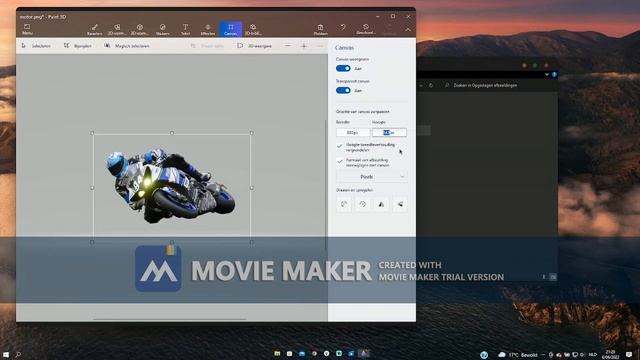Flip canvas horizontally icon
Image resolution: width=640 pixels, height=360 pixels.
[x=381, y=204]
